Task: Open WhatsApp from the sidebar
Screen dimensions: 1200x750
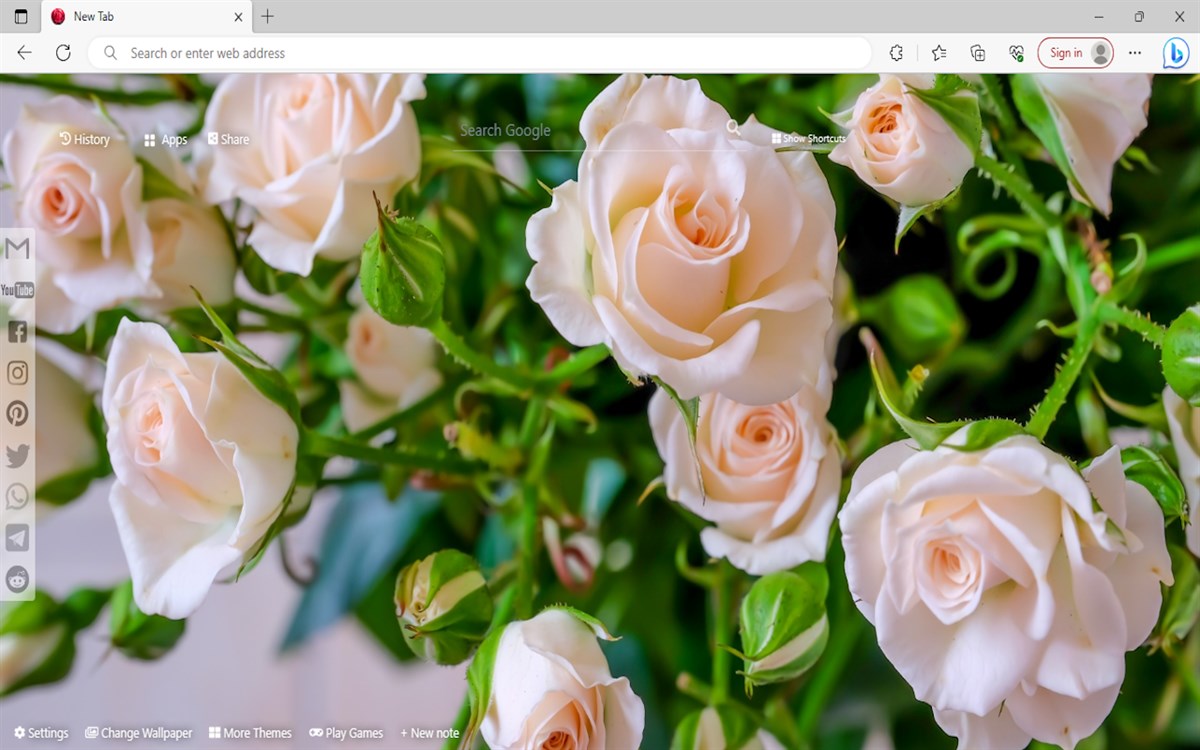Action: coord(17,496)
